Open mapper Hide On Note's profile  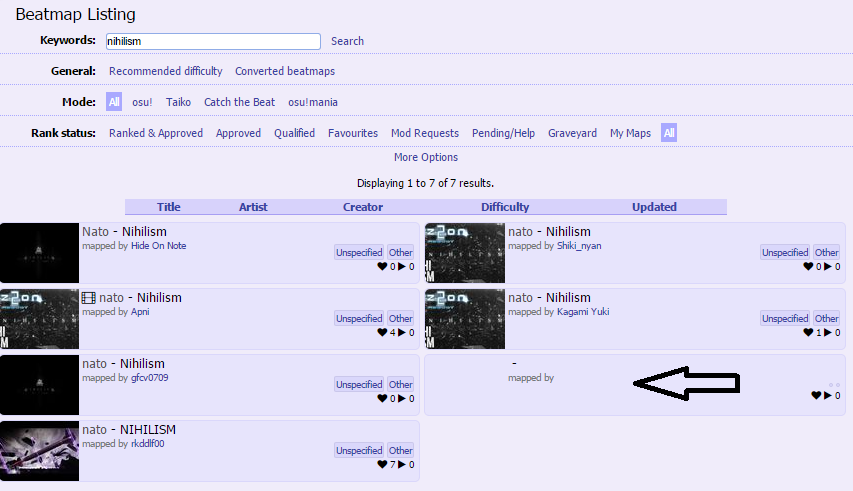(158, 246)
